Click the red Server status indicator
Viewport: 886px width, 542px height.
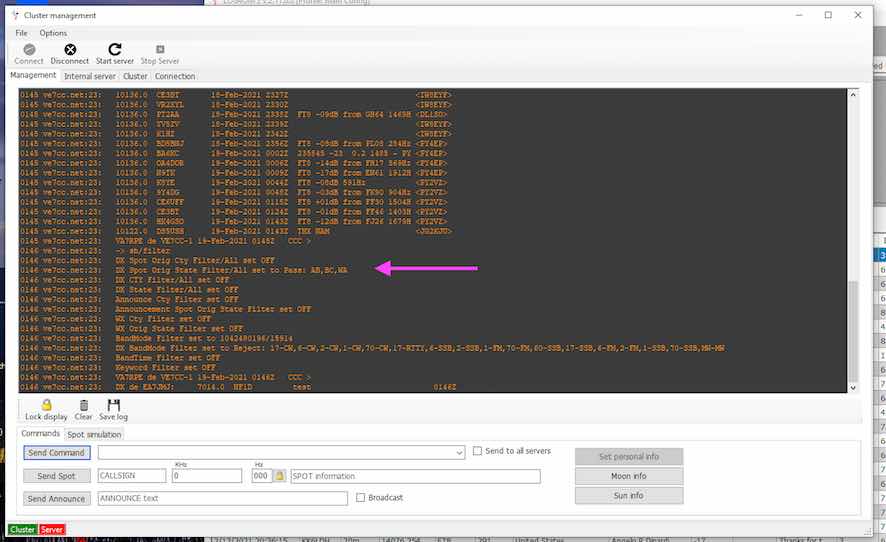51,530
